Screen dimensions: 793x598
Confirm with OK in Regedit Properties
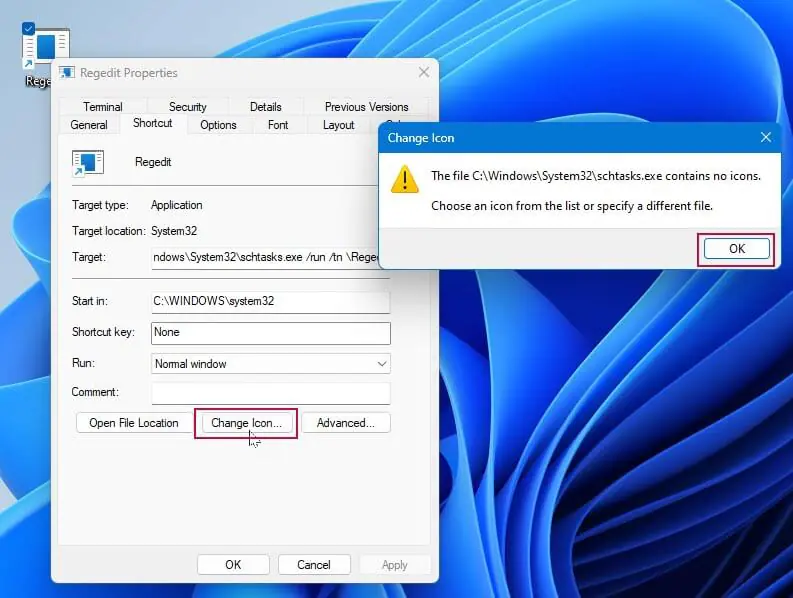pyautogui.click(x=233, y=565)
